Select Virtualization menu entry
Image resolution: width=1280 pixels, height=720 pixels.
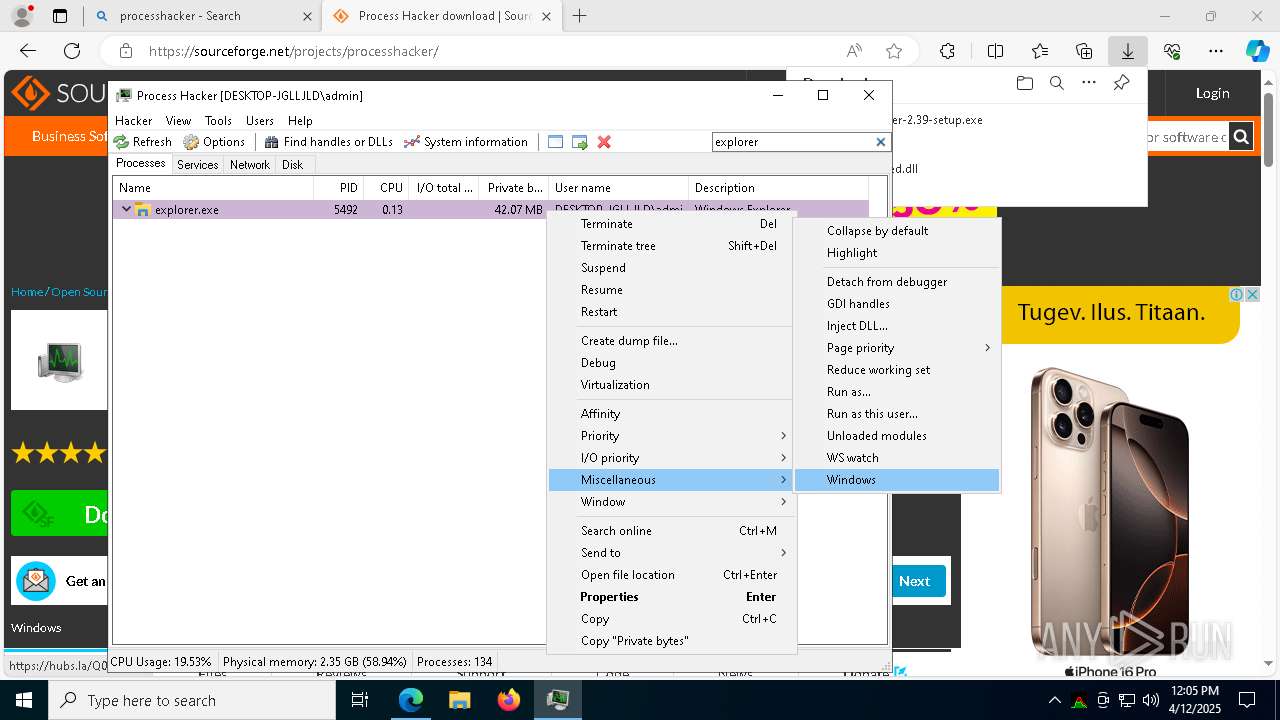pos(672,385)
